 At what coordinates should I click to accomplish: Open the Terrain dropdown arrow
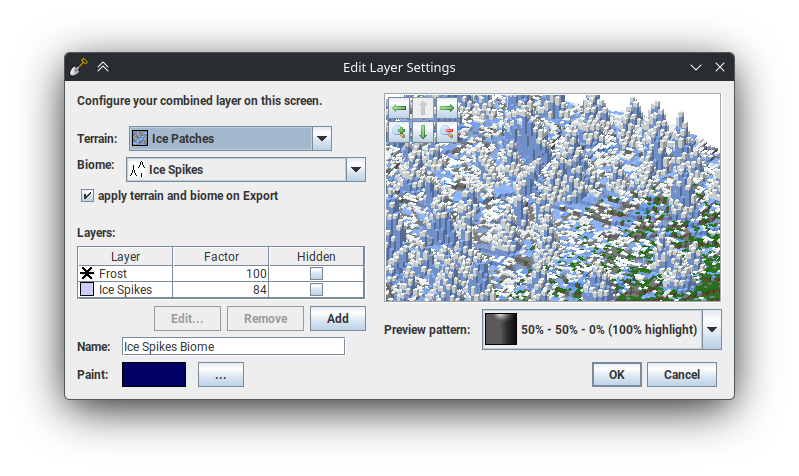[x=322, y=138]
